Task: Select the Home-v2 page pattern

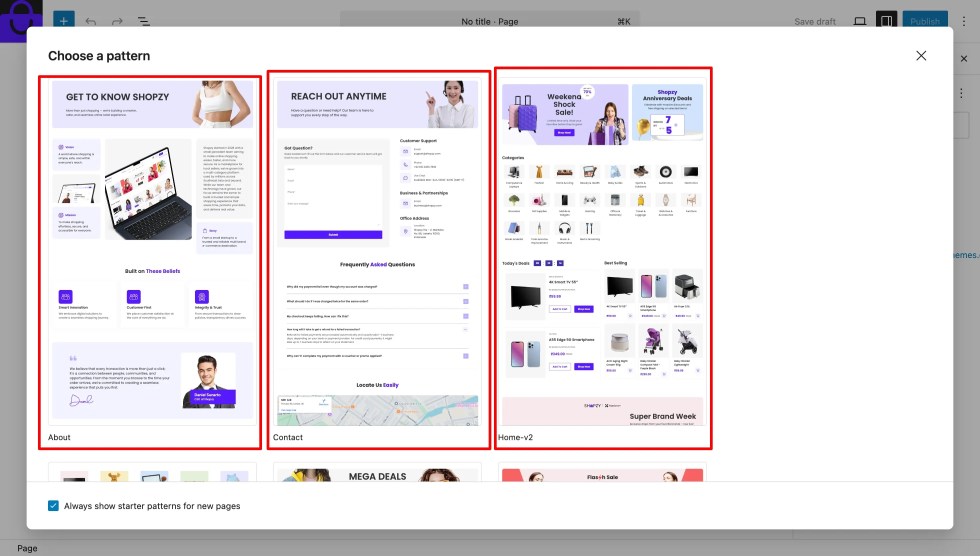Action: 603,258
